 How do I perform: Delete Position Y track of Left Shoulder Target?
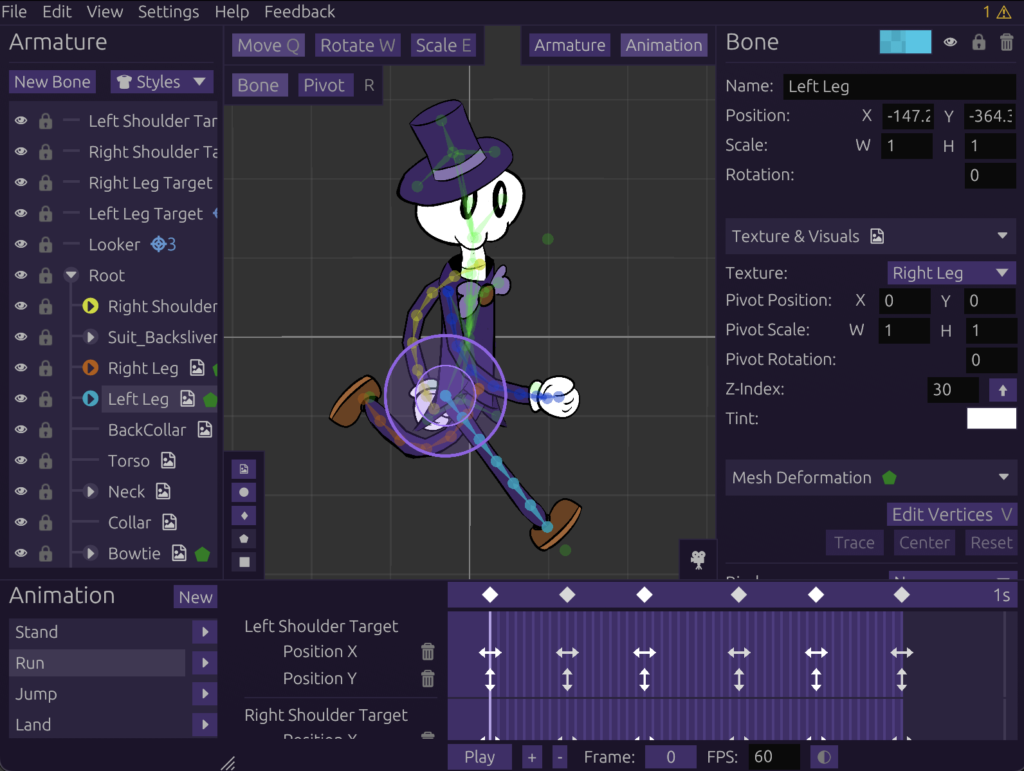click(428, 679)
